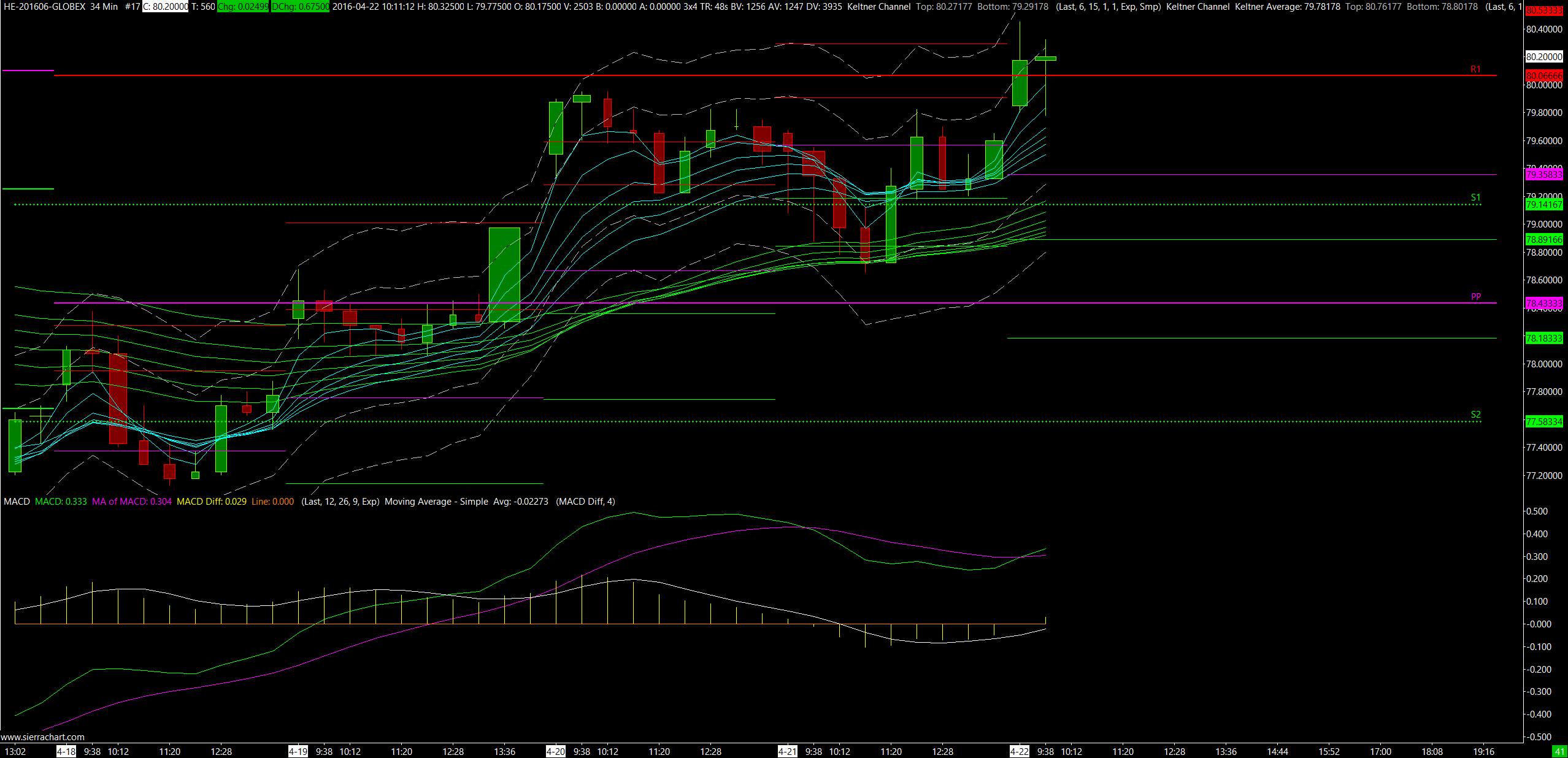
Task: Click the MACD study name label
Action: 17,502
